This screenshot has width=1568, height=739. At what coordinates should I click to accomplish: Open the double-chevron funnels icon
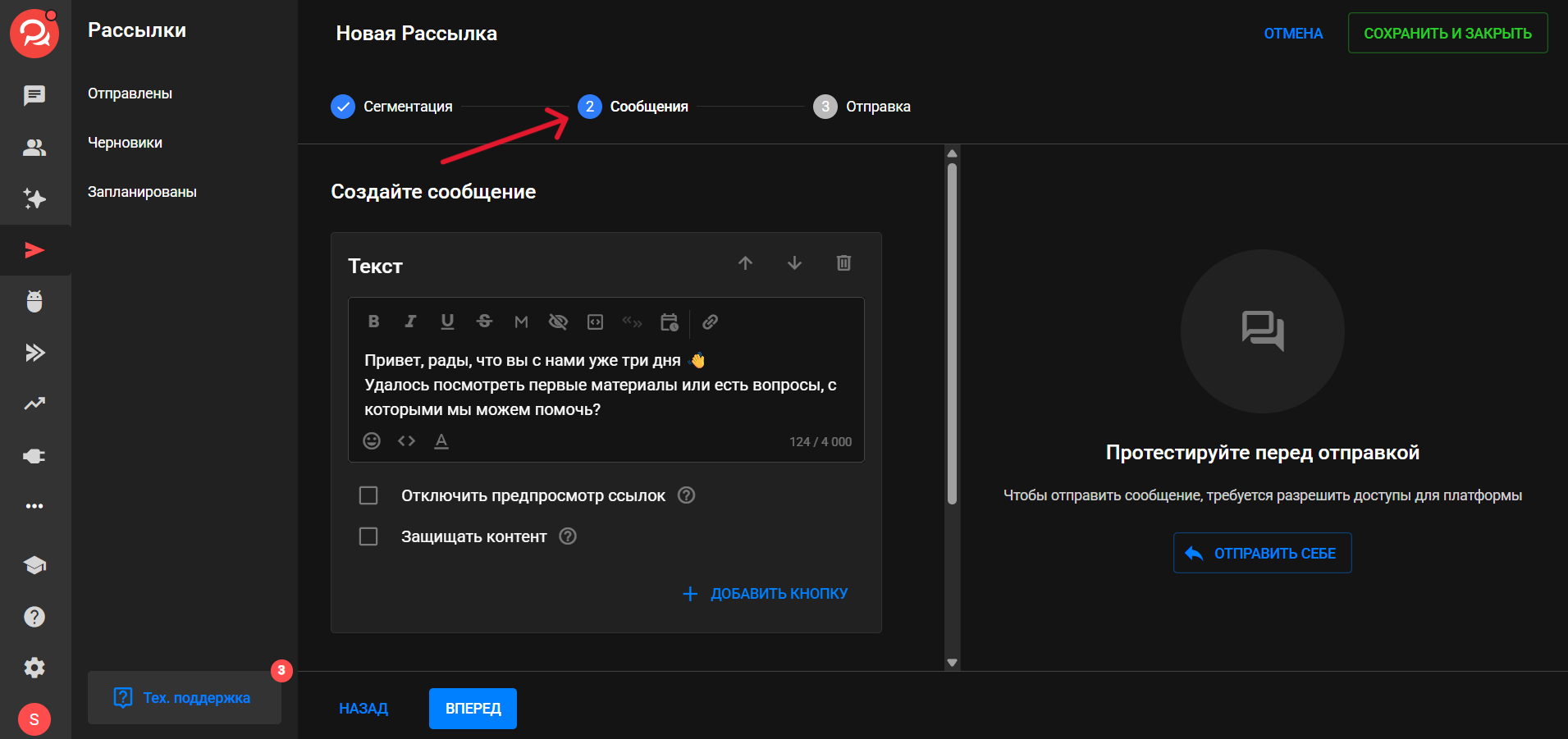point(34,353)
